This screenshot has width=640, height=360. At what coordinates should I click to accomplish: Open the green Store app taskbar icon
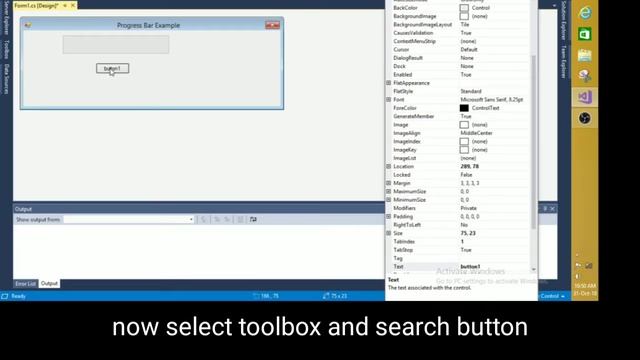pos(585,34)
